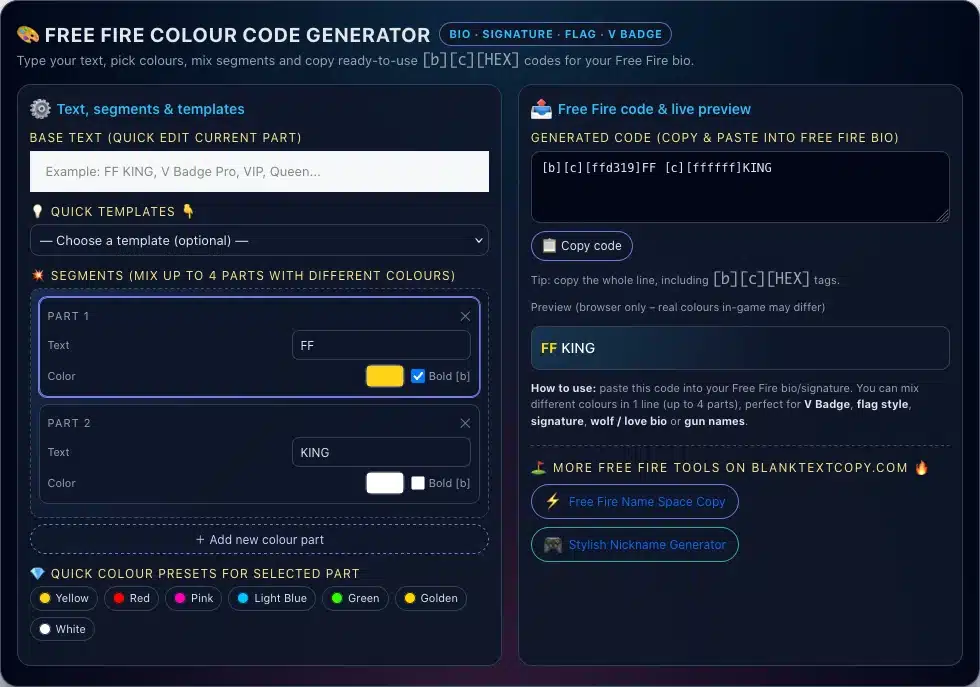Enable Bold [b] for Part 2
The image size is (980, 687).
(x=418, y=483)
